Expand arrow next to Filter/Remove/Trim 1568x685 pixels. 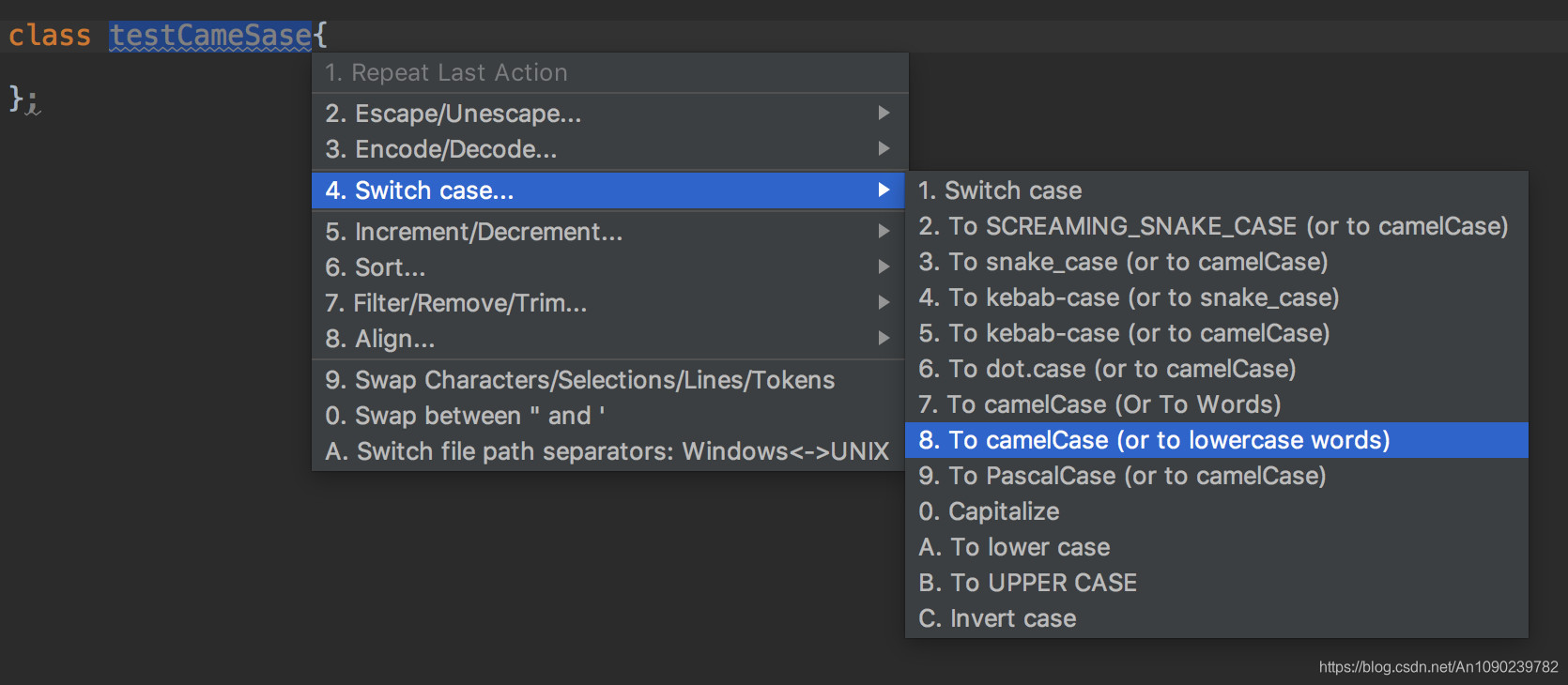tap(884, 302)
